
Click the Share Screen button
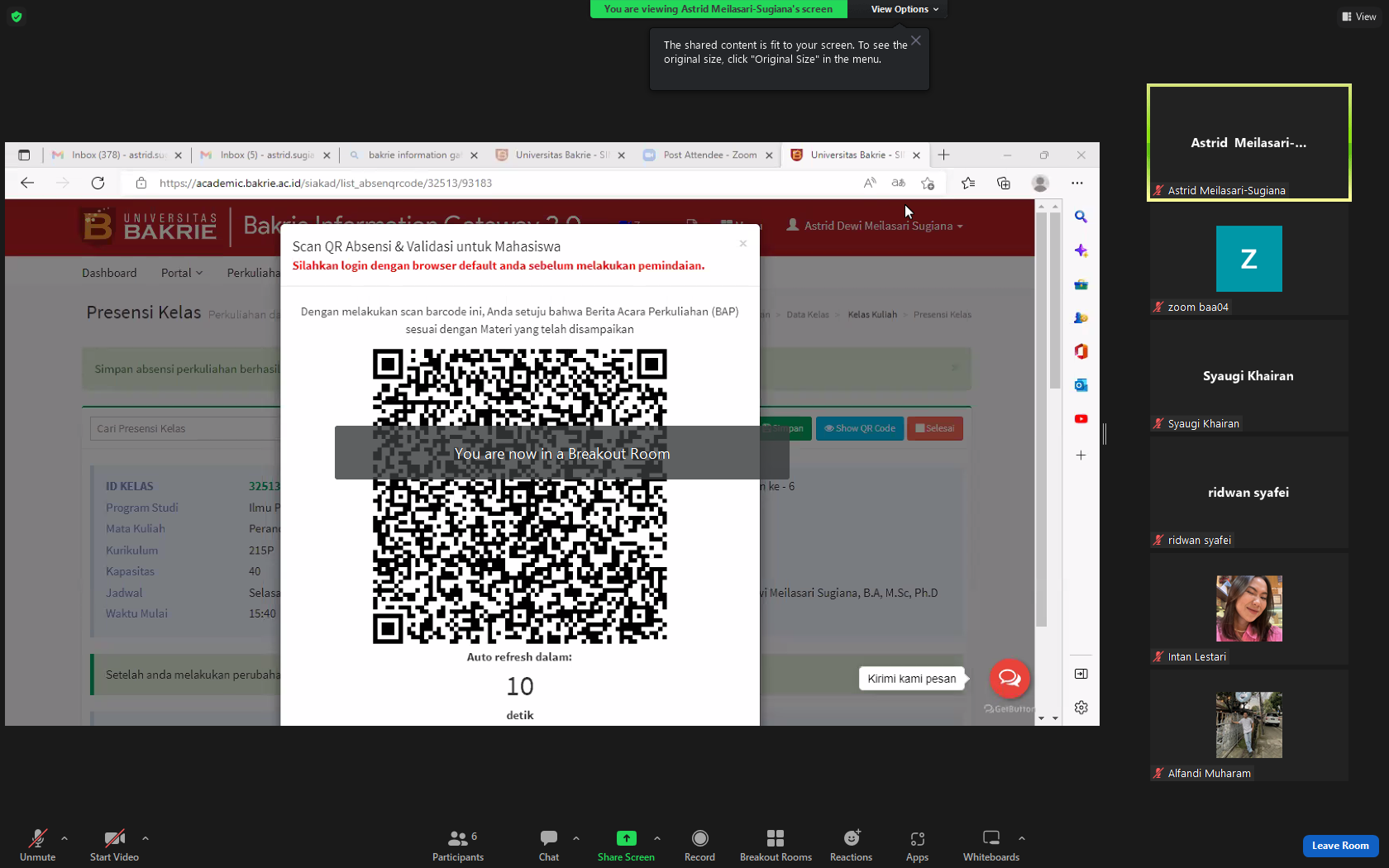(626, 845)
